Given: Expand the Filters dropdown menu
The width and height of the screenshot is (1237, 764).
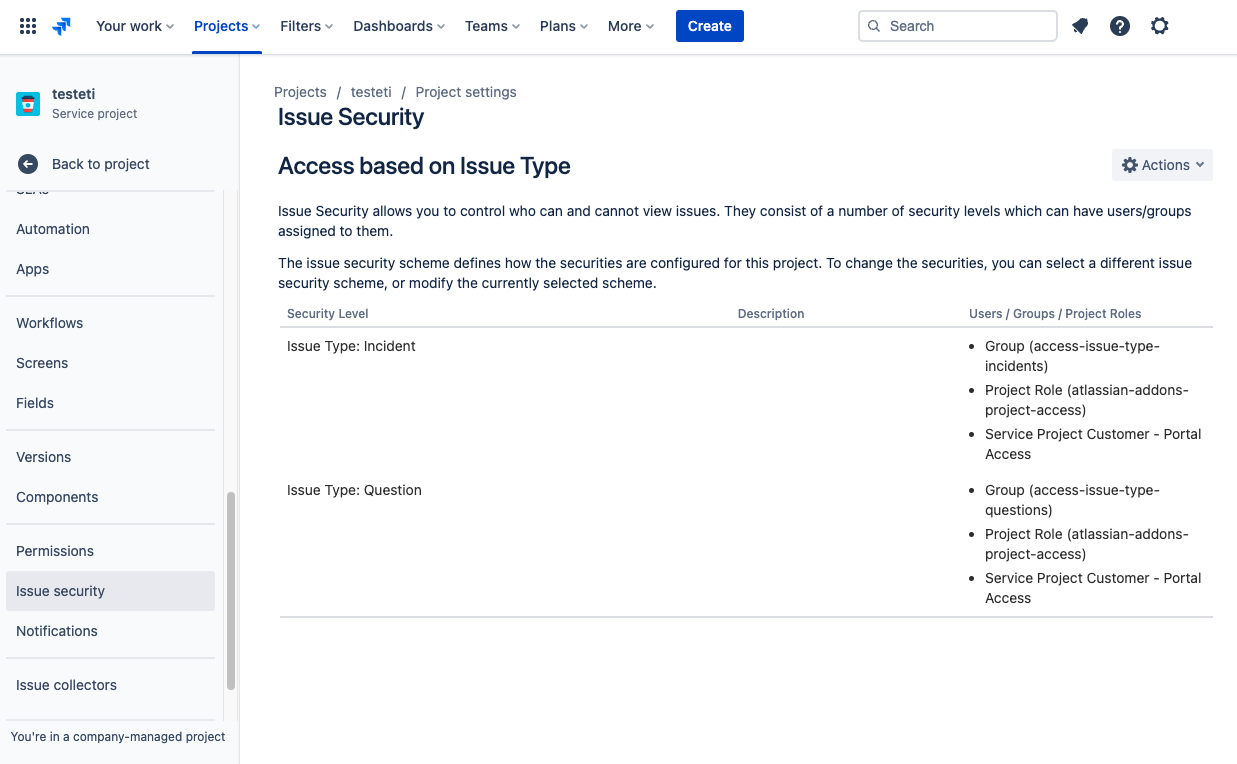Looking at the screenshot, I should (306, 26).
